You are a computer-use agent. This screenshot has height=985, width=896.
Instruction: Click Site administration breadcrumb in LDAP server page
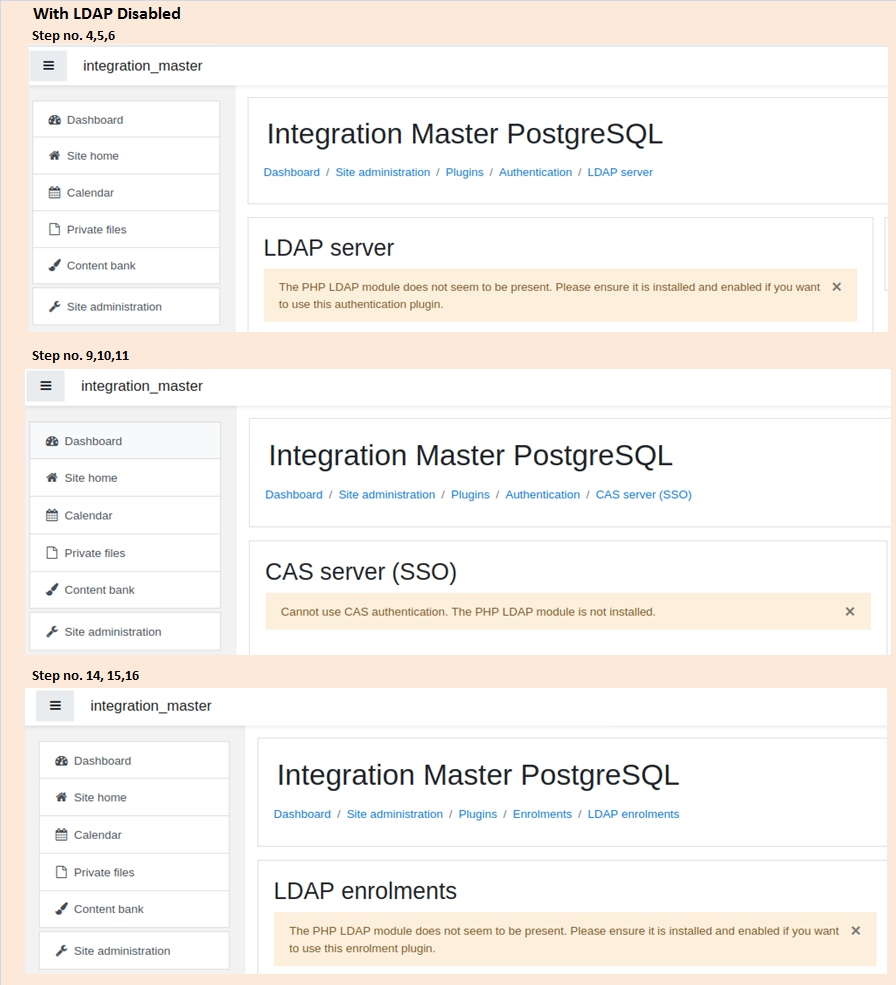pyautogui.click(x=383, y=172)
